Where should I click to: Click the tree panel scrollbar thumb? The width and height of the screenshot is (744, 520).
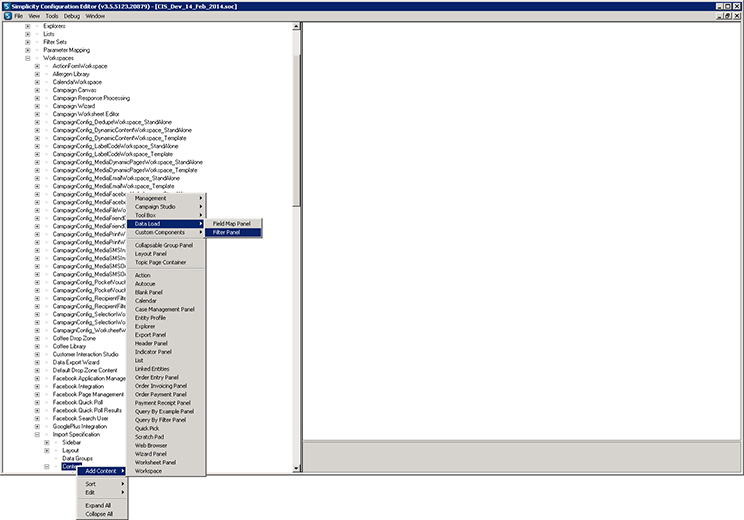[x=297, y=130]
